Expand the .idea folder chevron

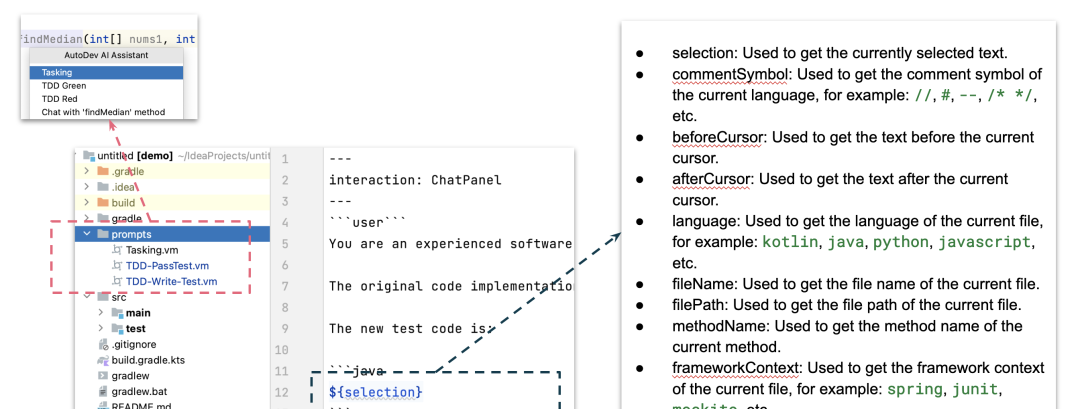coord(86,187)
